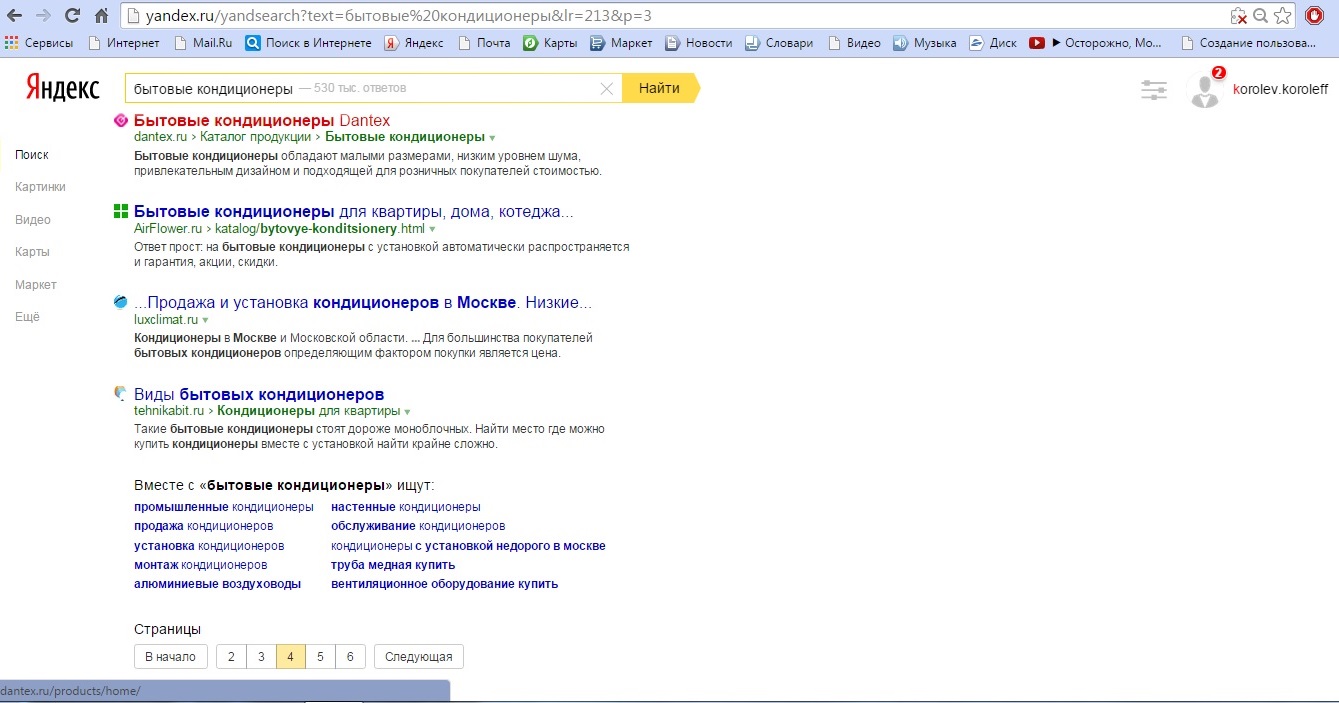The image size is (1339, 703).
Task: Search алюминиевые воздуховоды related query
Action: pos(218,584)
